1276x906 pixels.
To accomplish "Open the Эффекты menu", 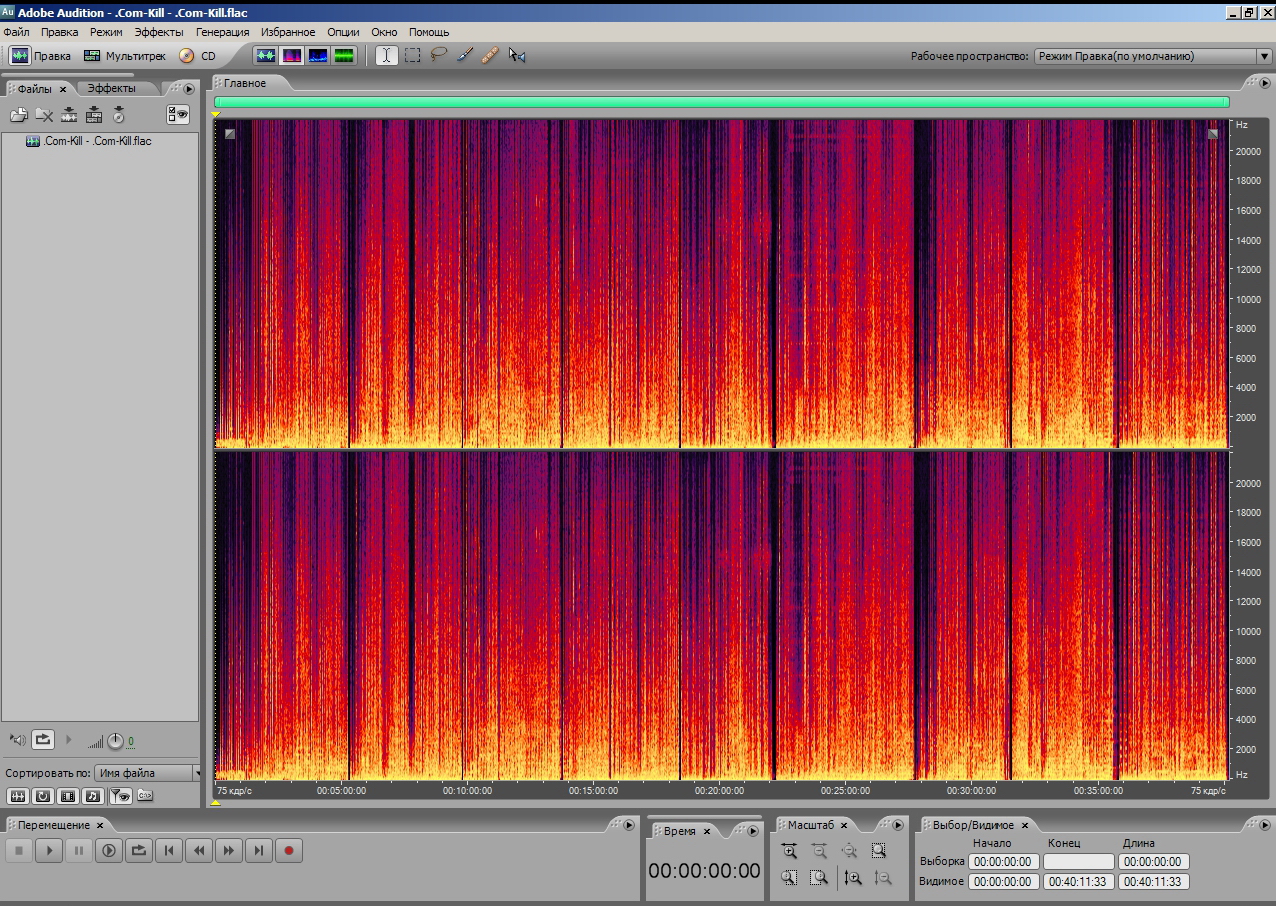I will (x=159, y=32).
